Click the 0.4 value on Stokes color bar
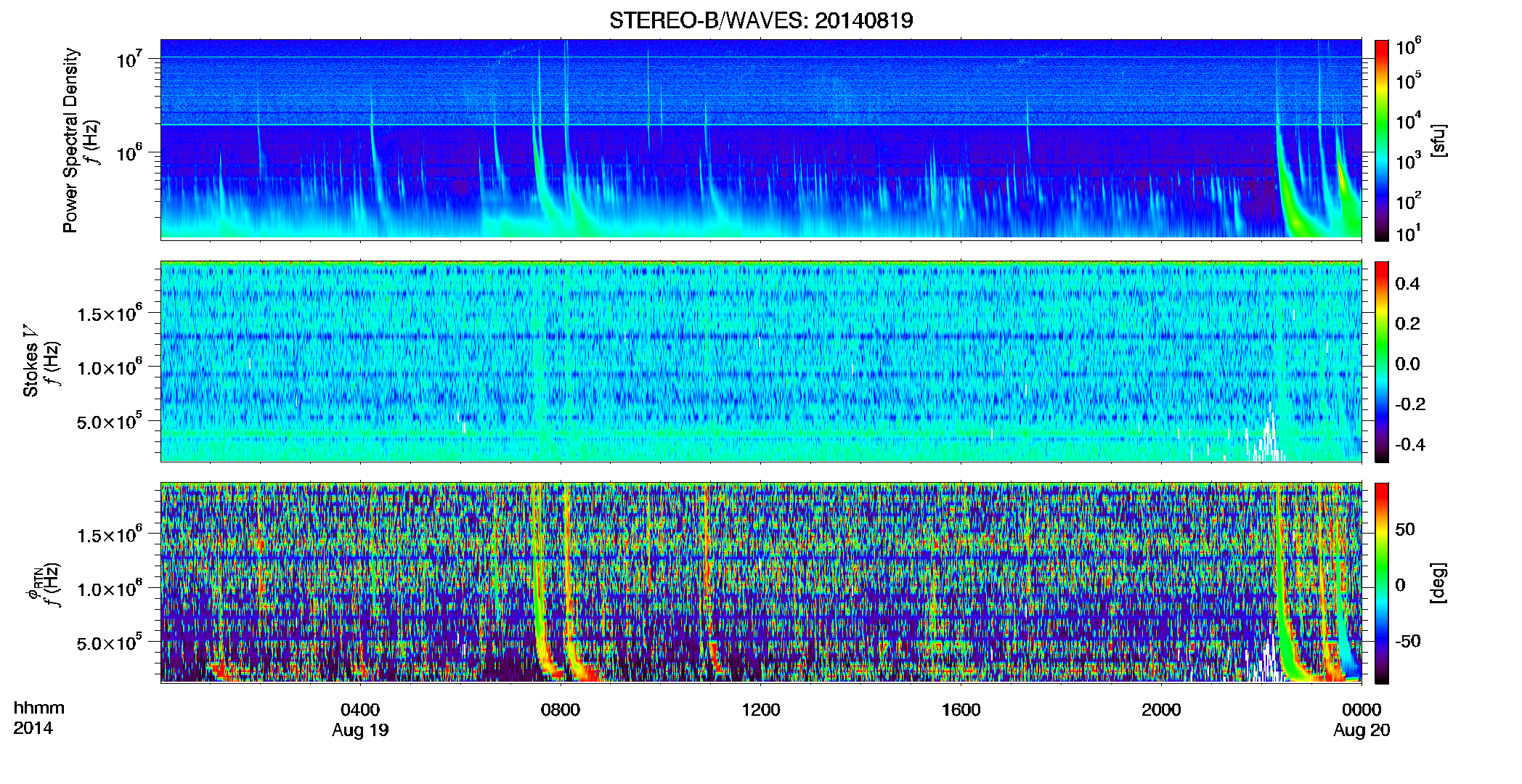This screenshot has width=1522, height=784. pyautogui.click(x=1407, y=284)
